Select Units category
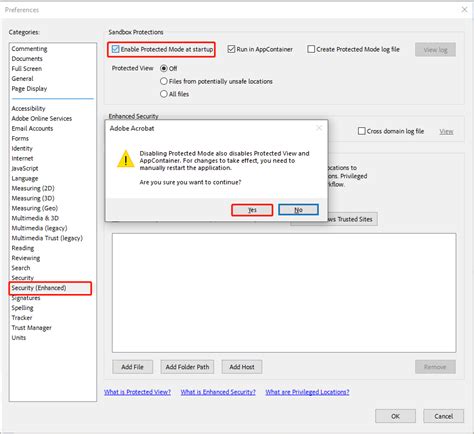 (18, 338)
